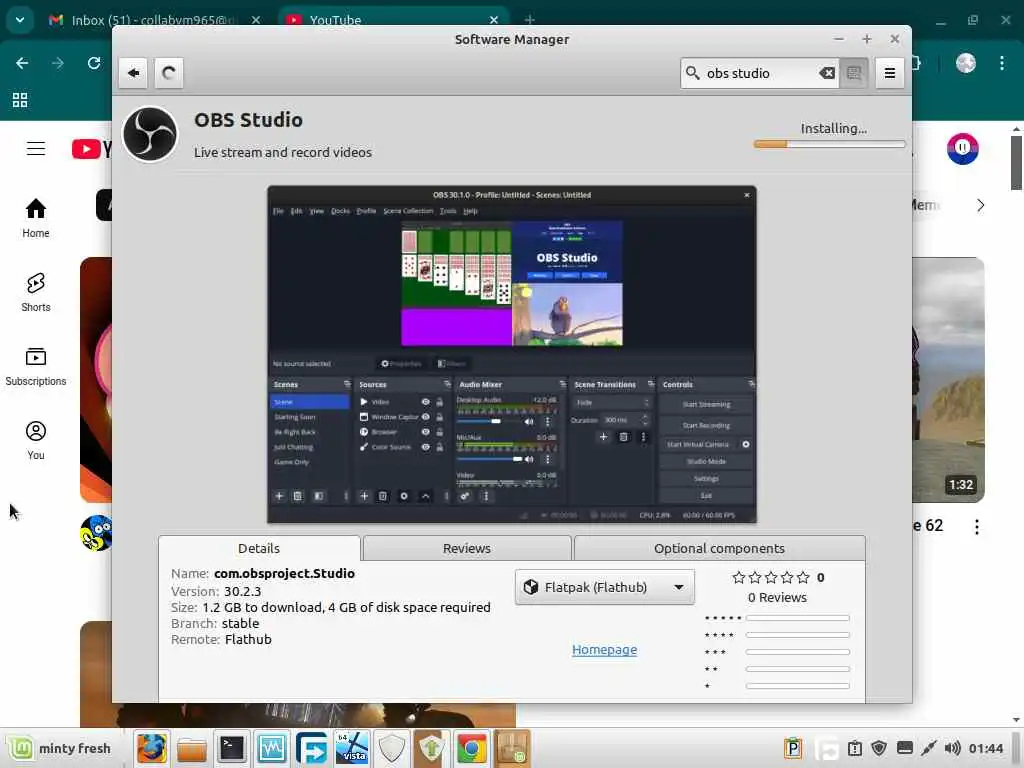
Task: Open YouTube Subscriptions in sidebar
Action: [x=36, y=366]
